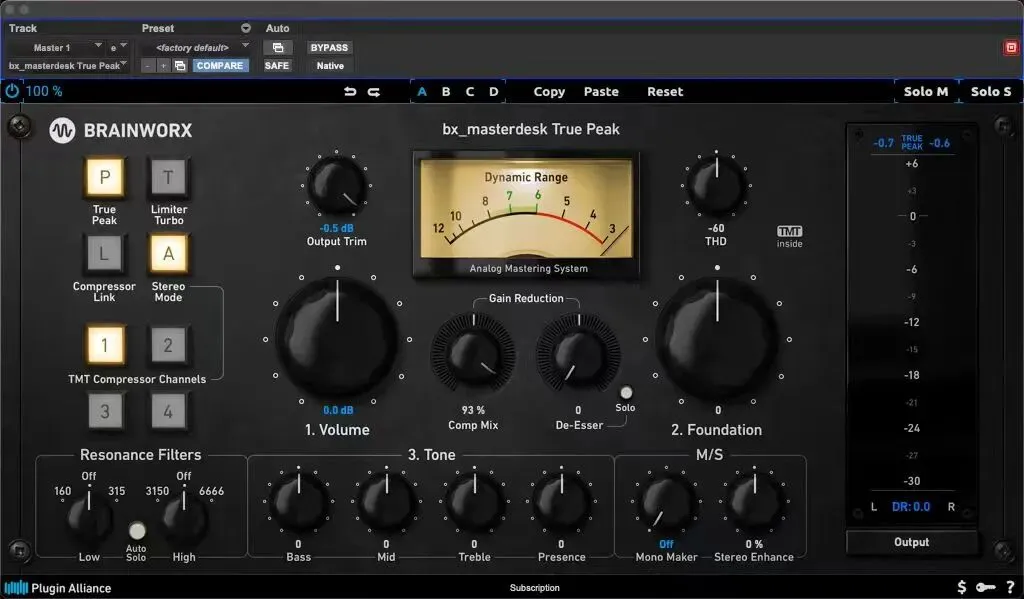
Task: Toggle the Stereo Mode A button
Action: coord(168,253)
